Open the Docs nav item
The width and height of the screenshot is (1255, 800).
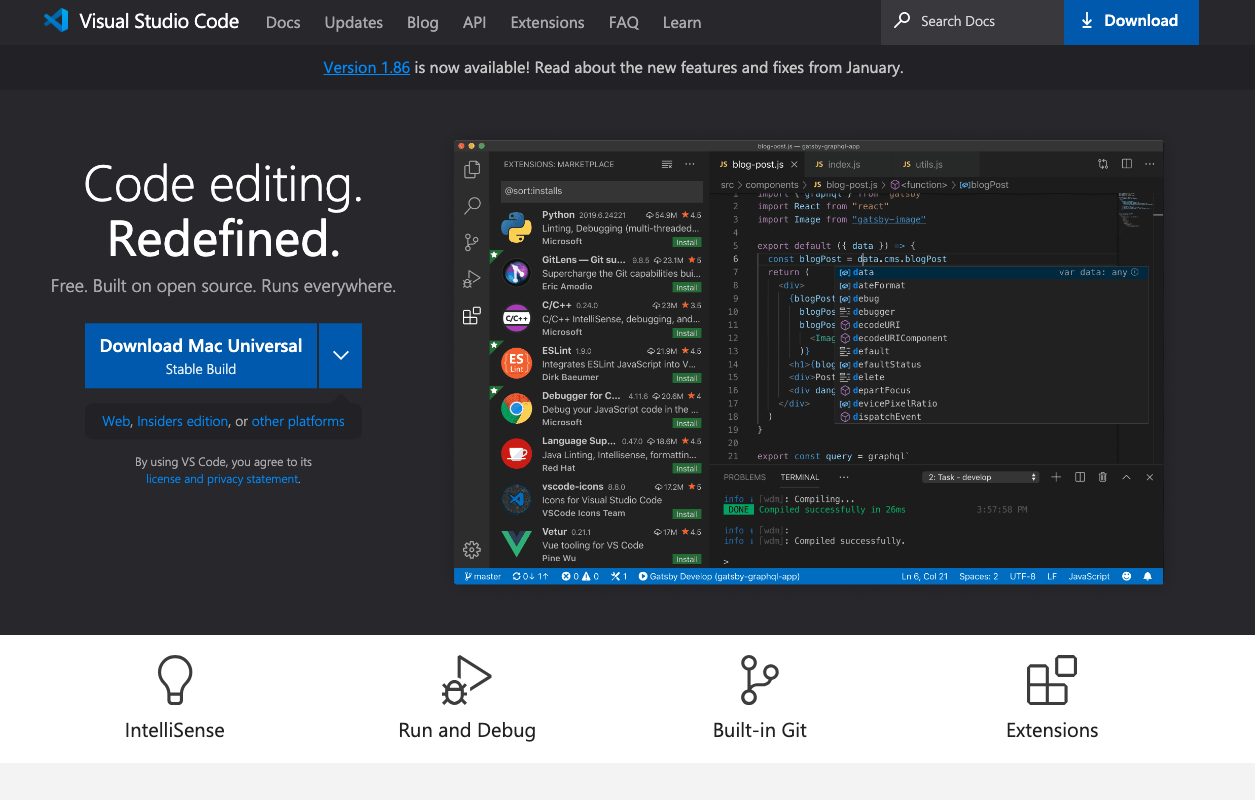[x=283, y=22]
